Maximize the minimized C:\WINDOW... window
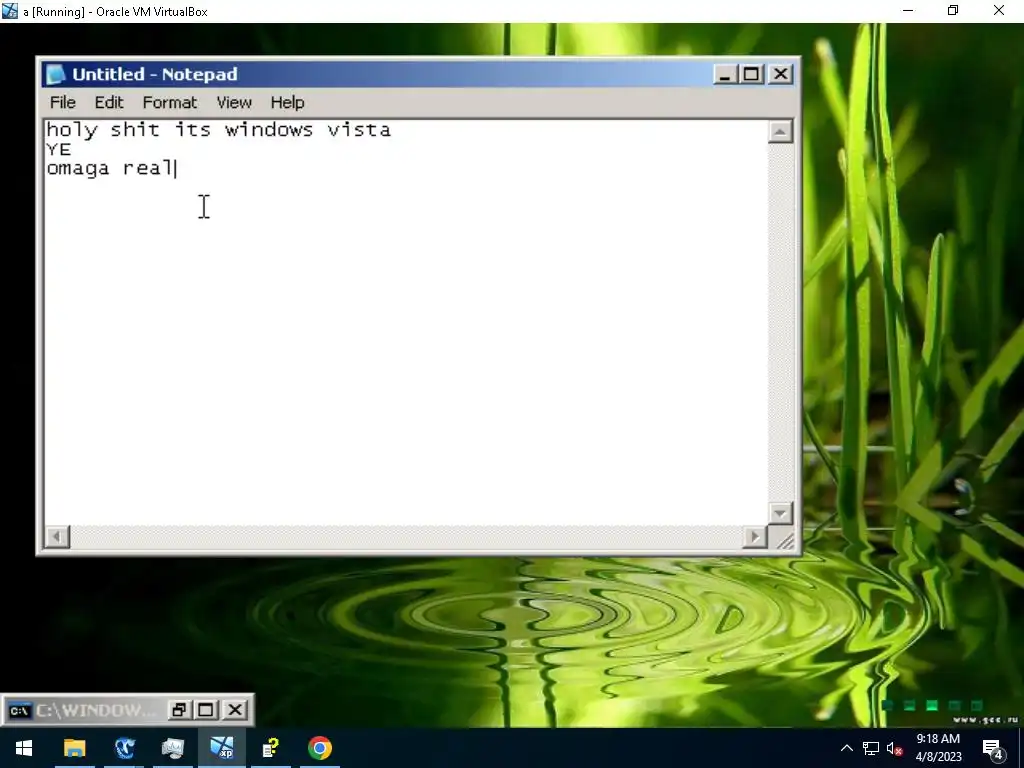Screen dimensions: 1024x768 pos(206,710)
